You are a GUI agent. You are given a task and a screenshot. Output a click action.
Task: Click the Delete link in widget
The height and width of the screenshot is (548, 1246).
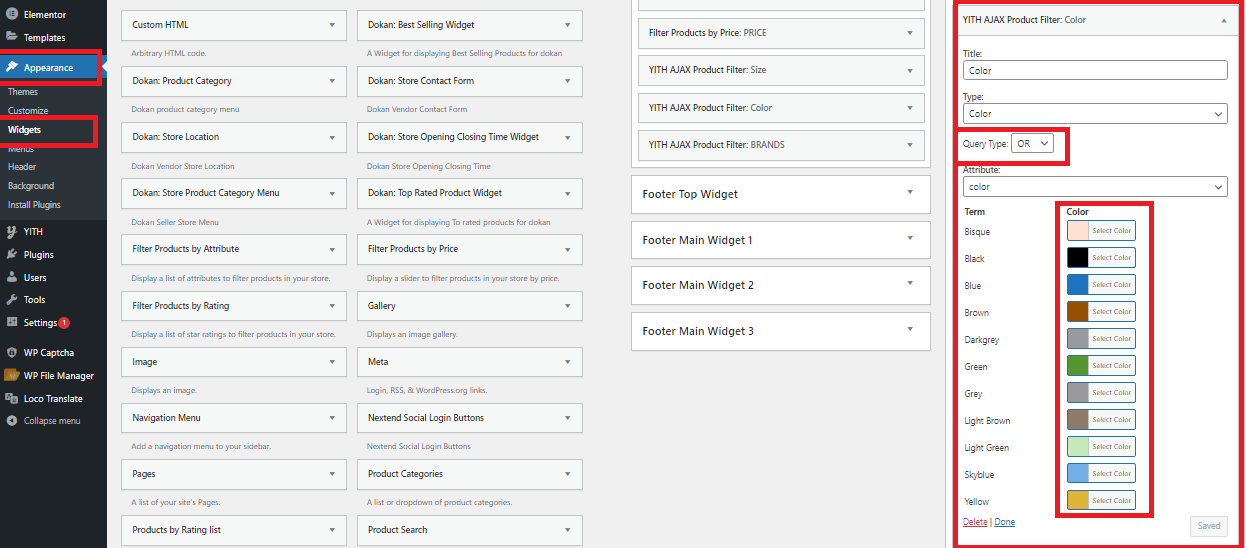click(975, 522)
